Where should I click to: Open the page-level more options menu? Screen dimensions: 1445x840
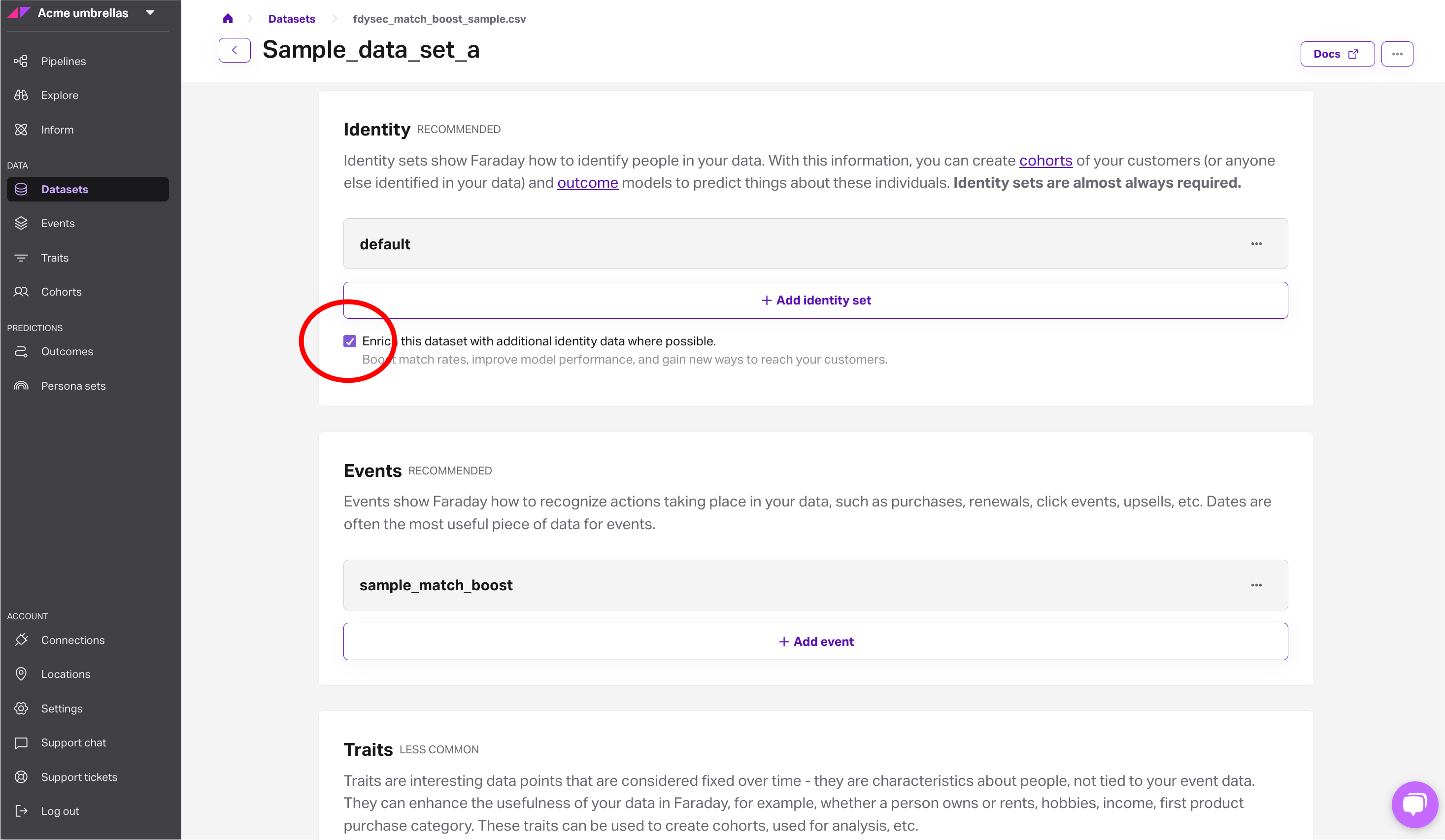coord(1397,54)
